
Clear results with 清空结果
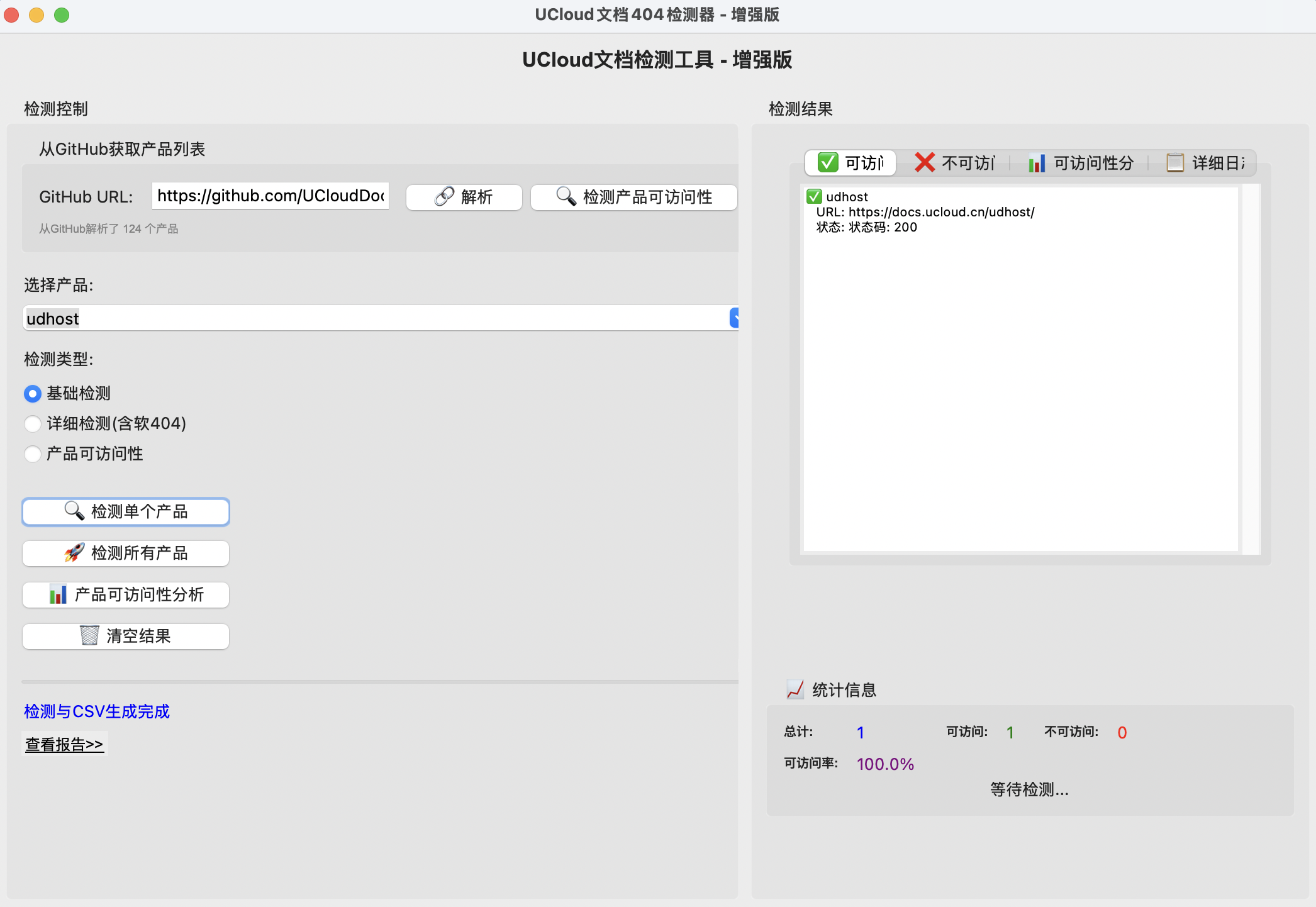126,636
